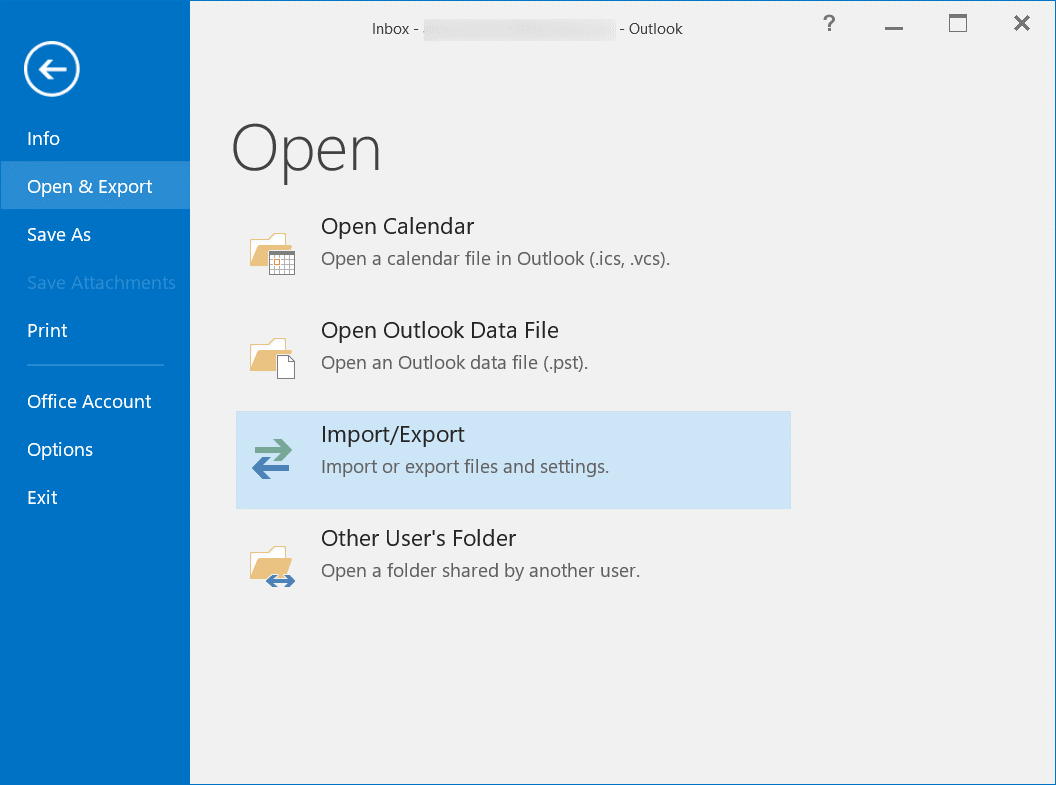Click 'Open a calendar file in Outlook' description

(x=495, y=259)
